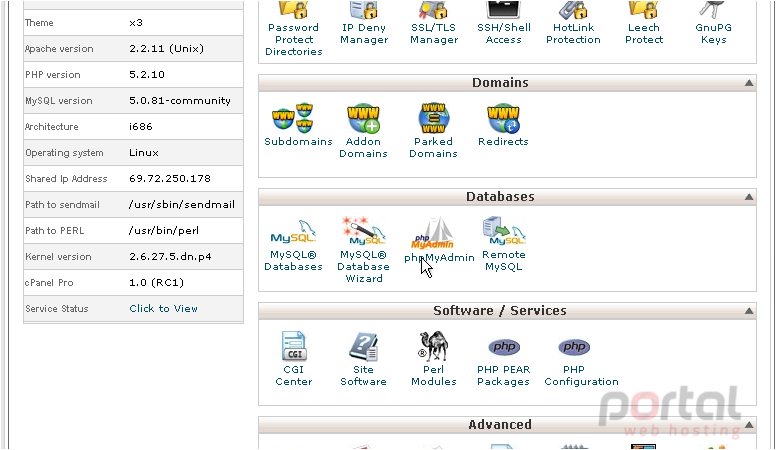Select the PHP version 5.2.10 value
Screen dimensions: 776x450
tap(146, 75)
